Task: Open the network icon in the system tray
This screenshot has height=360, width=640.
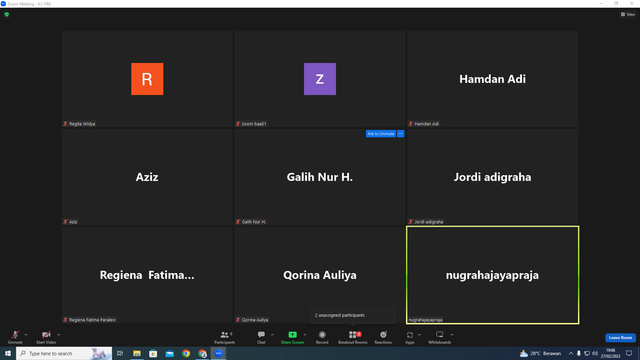Action: click(x=587, y=353)
